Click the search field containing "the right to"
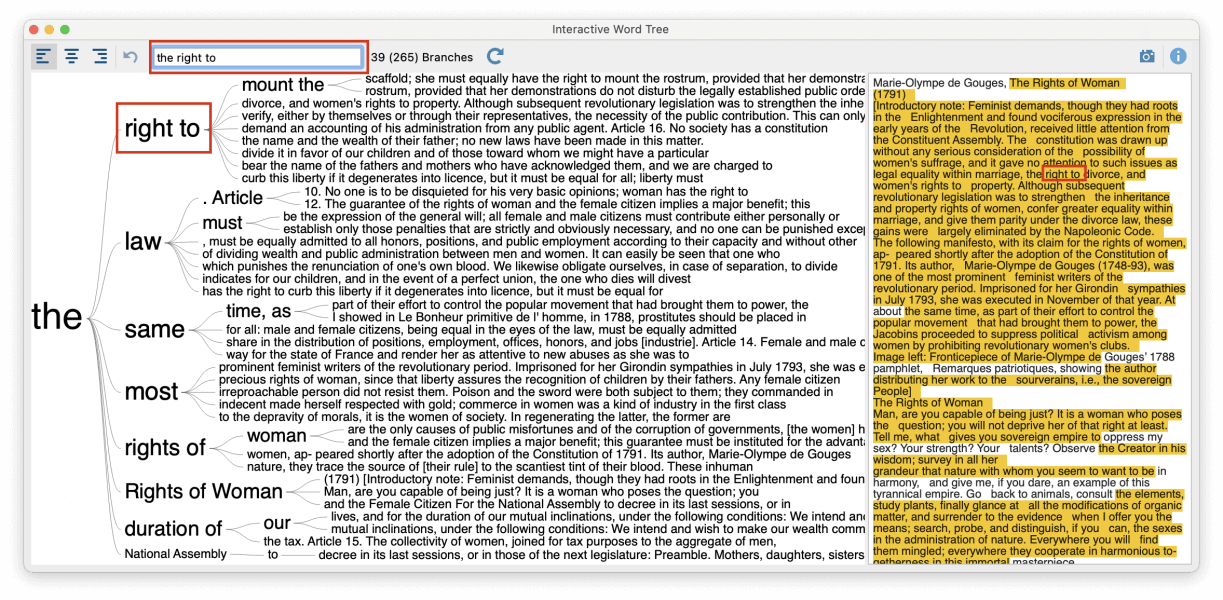The image size is (1223, 600). [258, 58]
